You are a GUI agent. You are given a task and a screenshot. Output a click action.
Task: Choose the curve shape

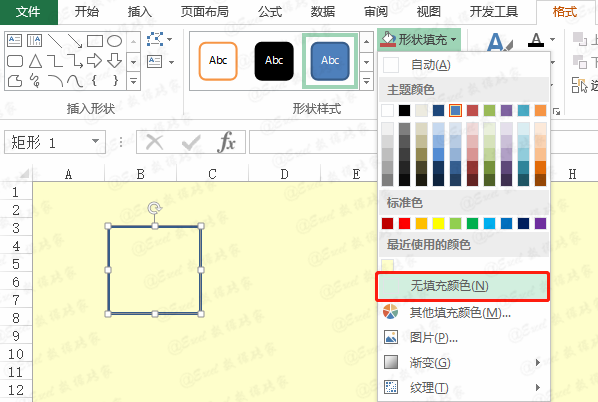click(75, 81)
